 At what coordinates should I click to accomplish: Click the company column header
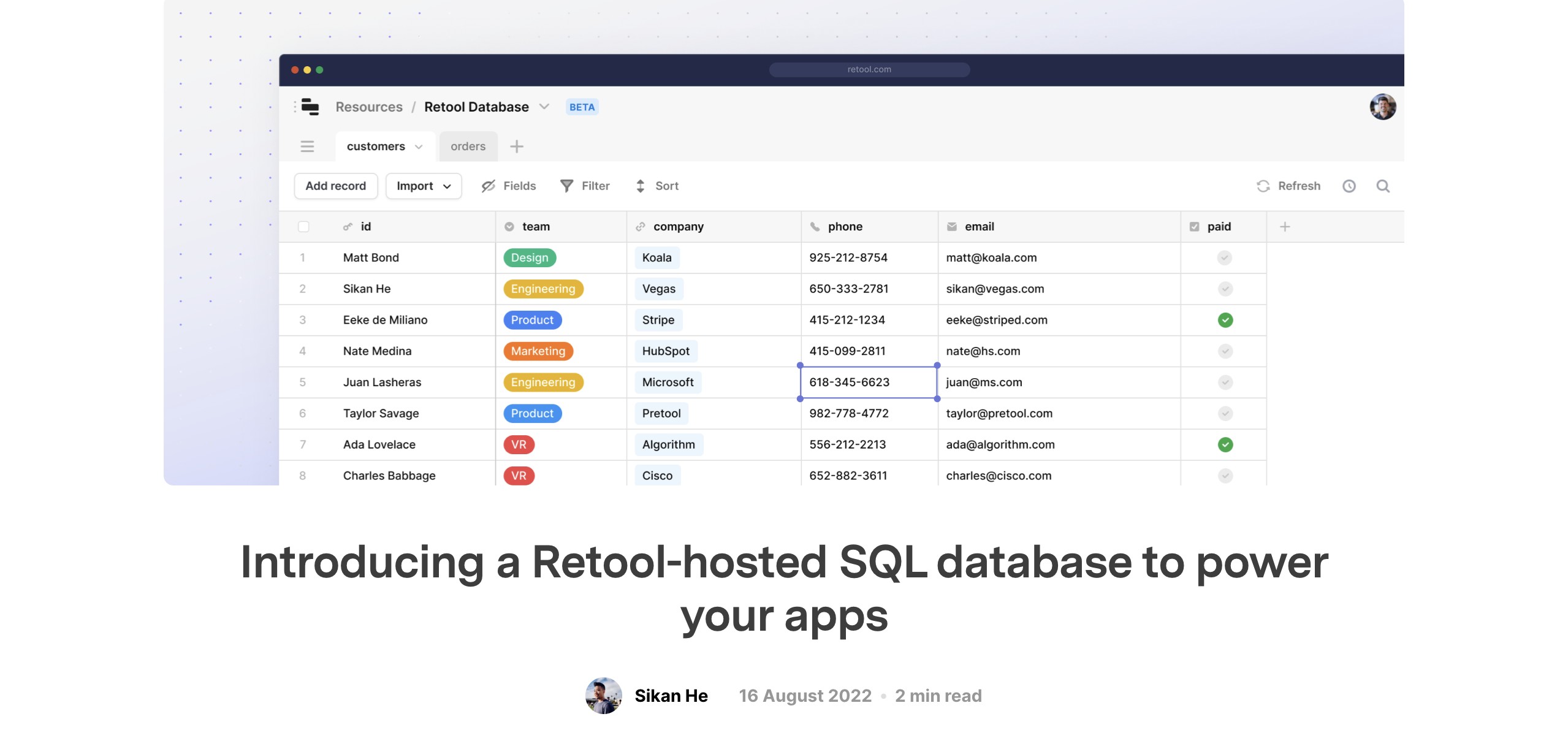click(x=714, y=227)
